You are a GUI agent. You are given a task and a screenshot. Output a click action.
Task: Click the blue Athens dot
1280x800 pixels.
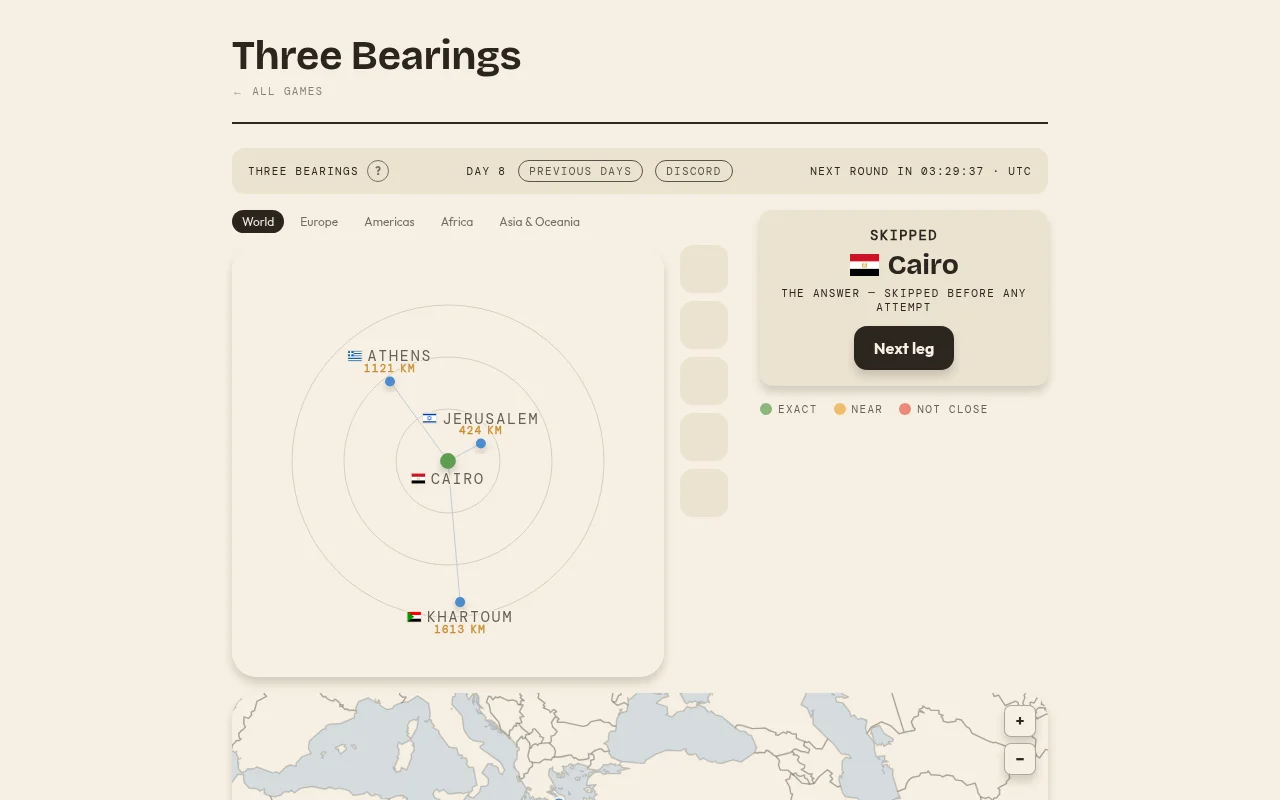pyautogui.click(x=390, y=381)
